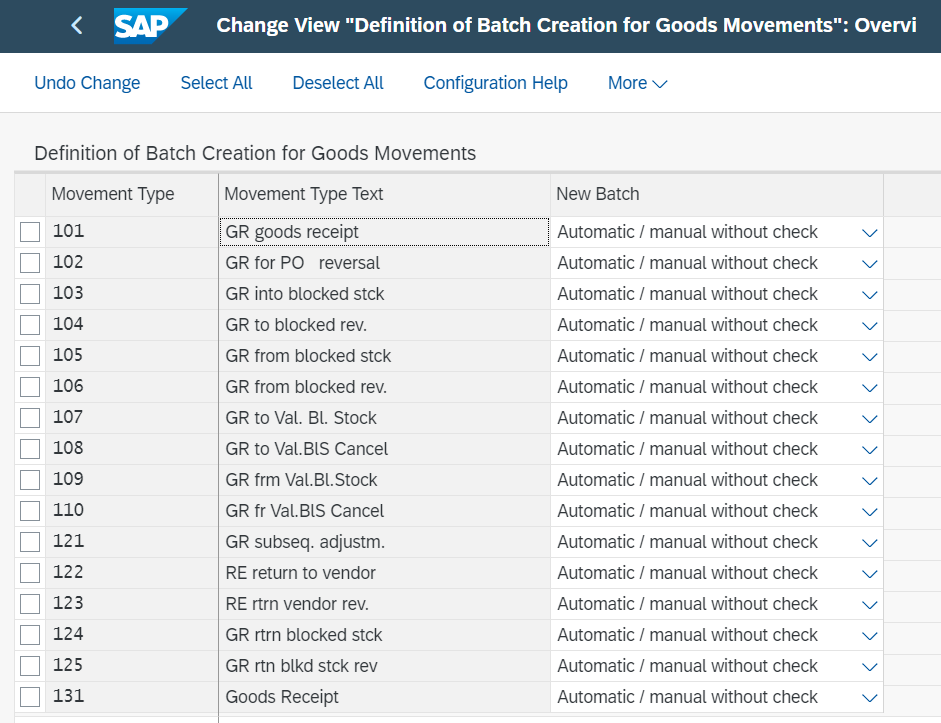Mark the checkbox for movement type 107
941x723 pixels.
coord(30,418)
